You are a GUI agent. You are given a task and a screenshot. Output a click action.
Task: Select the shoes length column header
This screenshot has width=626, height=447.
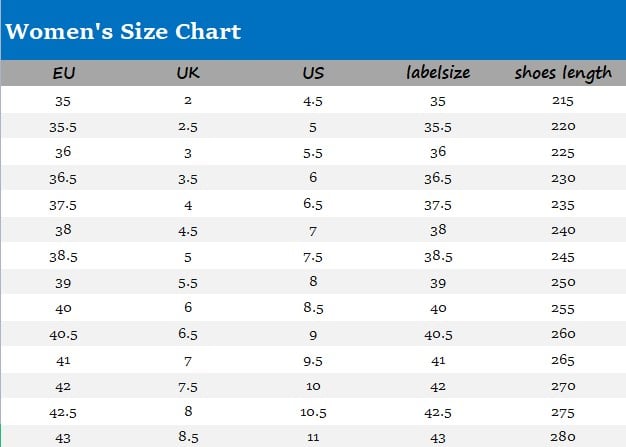click(x=563, y=73)
